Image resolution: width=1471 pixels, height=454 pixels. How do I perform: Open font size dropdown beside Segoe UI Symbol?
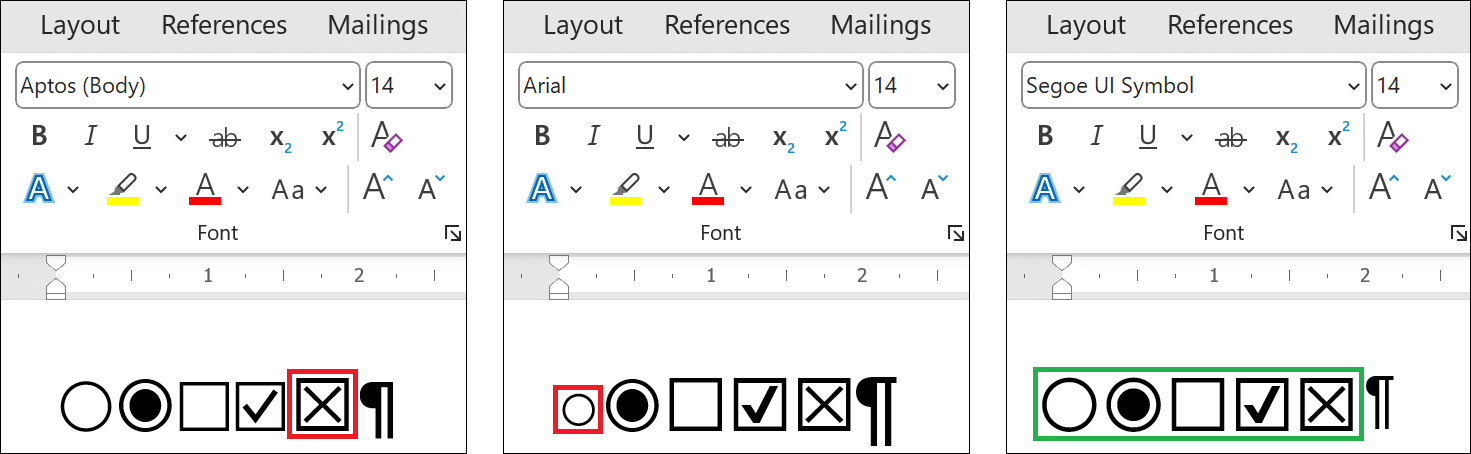1446,86
